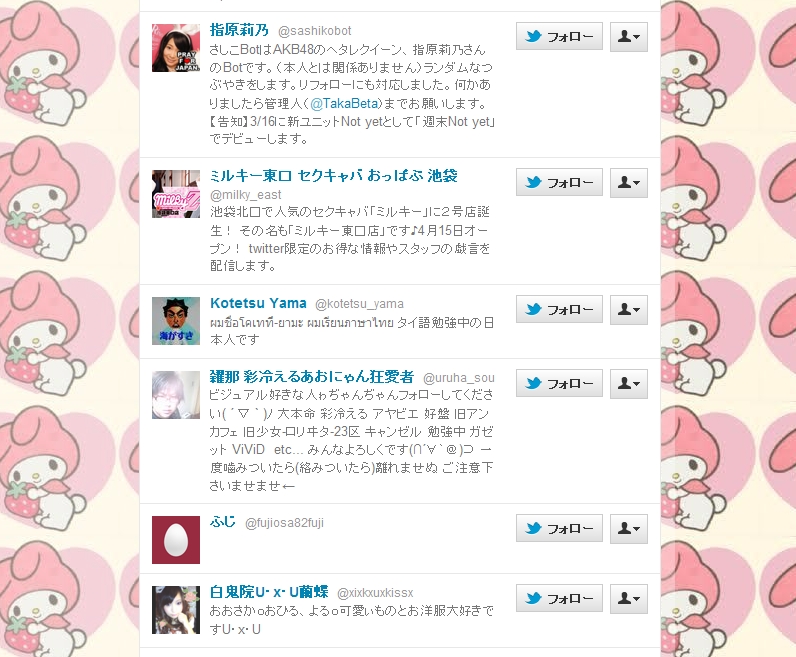Follow the @sashikobot account

tap(559, 36)
